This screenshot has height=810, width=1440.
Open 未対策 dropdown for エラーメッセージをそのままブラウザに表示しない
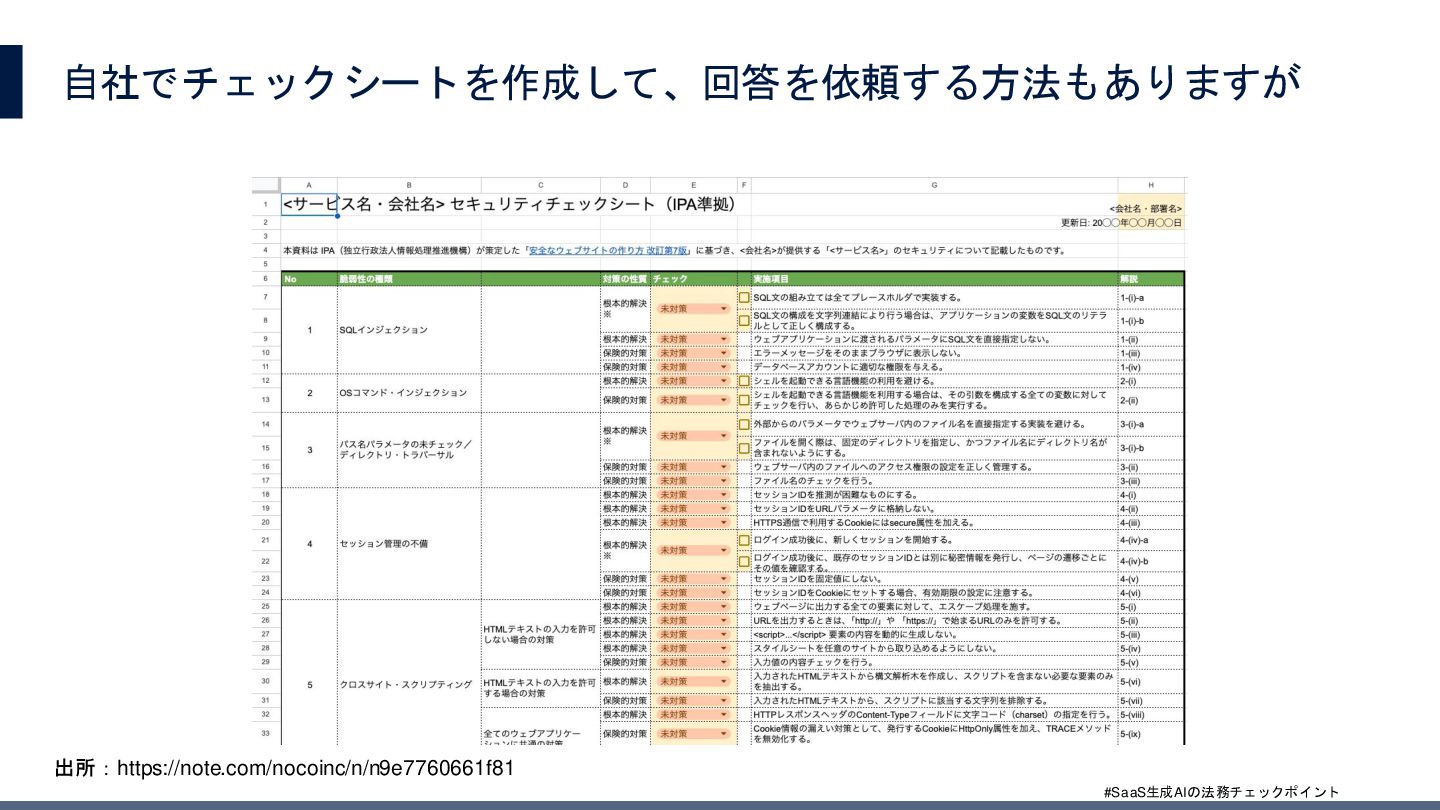pyautogui.click(x=693, y=353)
